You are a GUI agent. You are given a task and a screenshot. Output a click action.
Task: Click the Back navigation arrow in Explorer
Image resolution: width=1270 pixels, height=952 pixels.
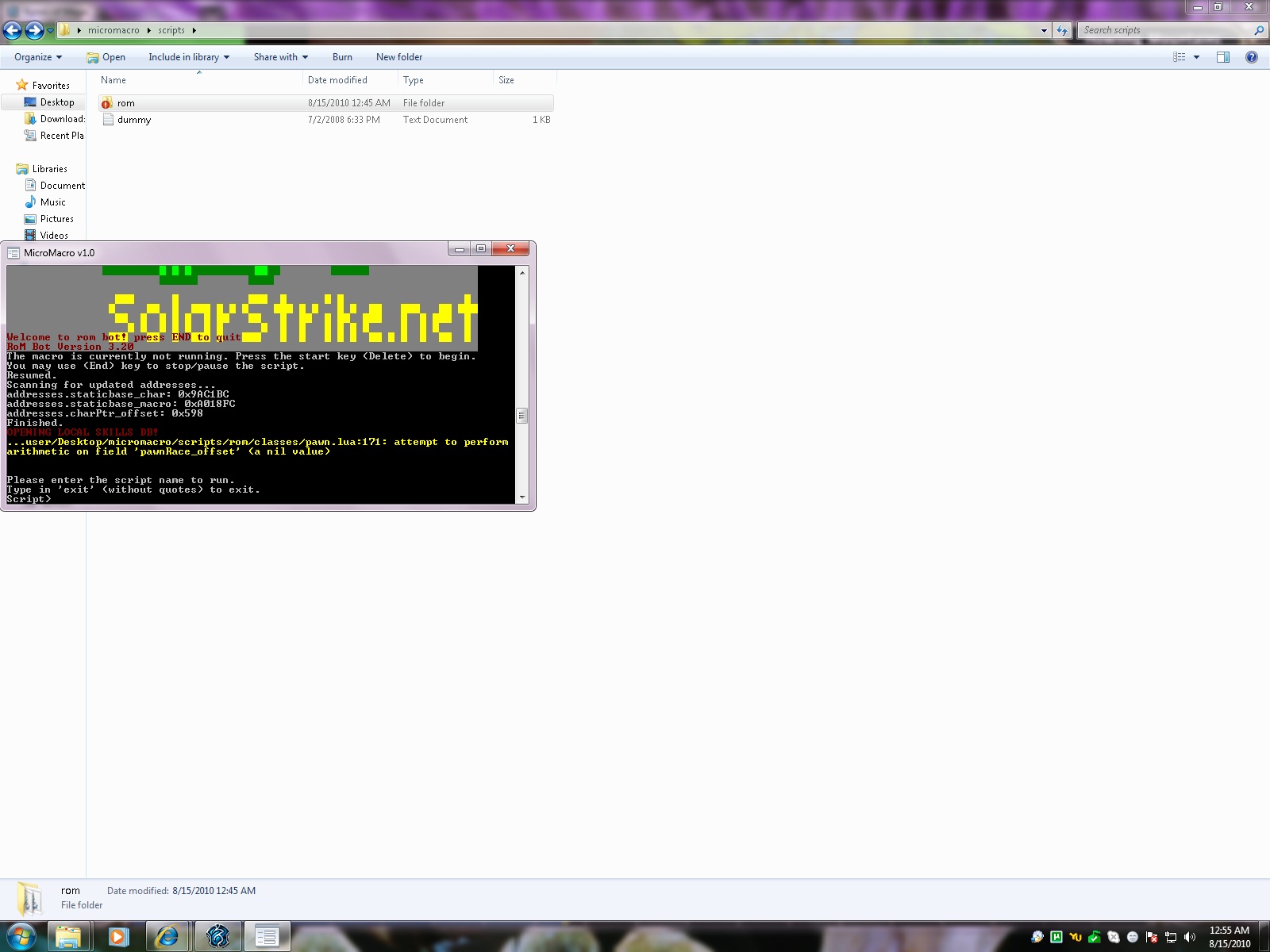click(13, 30)
